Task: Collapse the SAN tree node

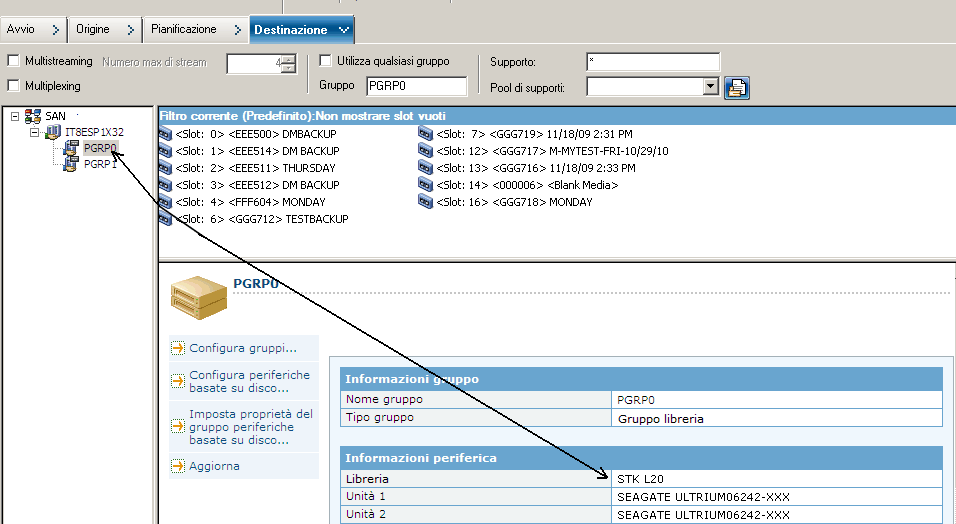Action: (x=15, y=116)
